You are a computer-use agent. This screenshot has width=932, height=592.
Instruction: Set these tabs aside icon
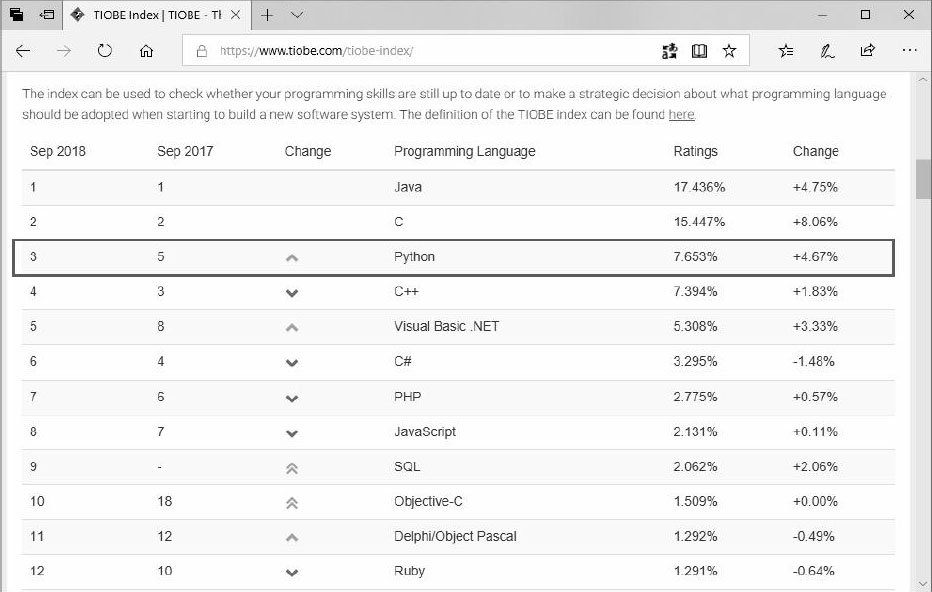point(47,15)
